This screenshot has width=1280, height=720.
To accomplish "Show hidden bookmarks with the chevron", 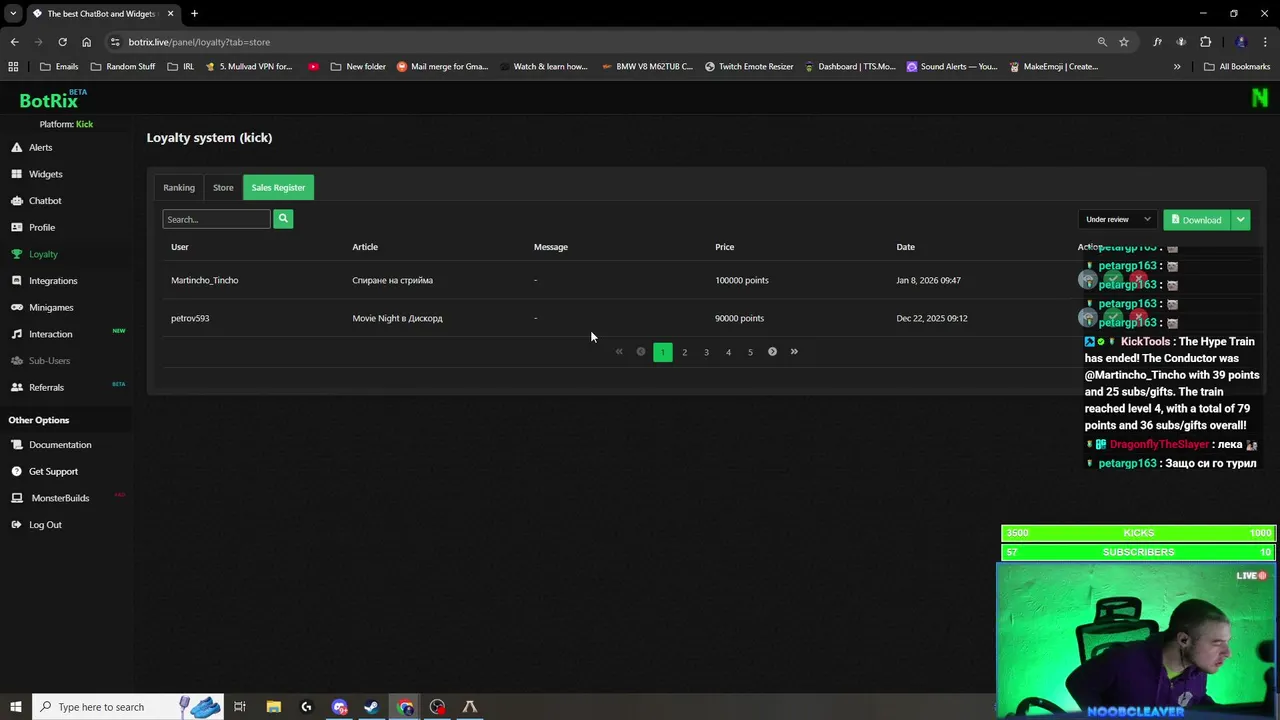I will (x=1177, y=67).
